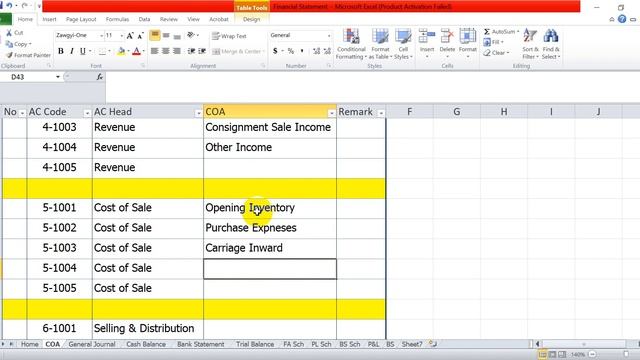Open Cell Styles gallery
This screenshot has height=360, width=640.
click(403, 44)
